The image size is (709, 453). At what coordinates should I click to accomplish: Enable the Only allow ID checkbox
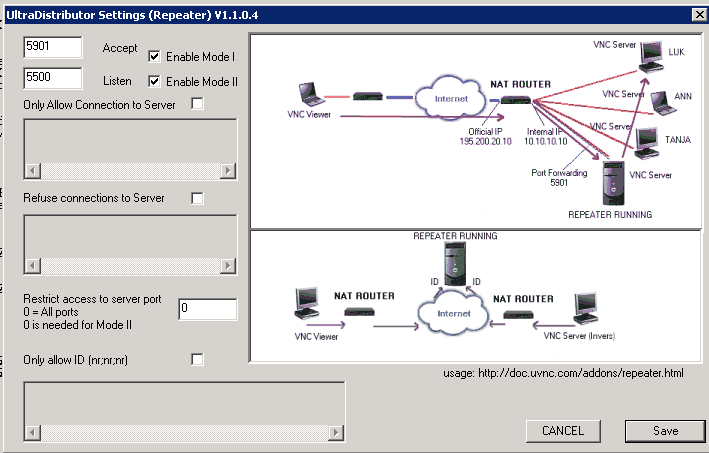click(197, 359)
